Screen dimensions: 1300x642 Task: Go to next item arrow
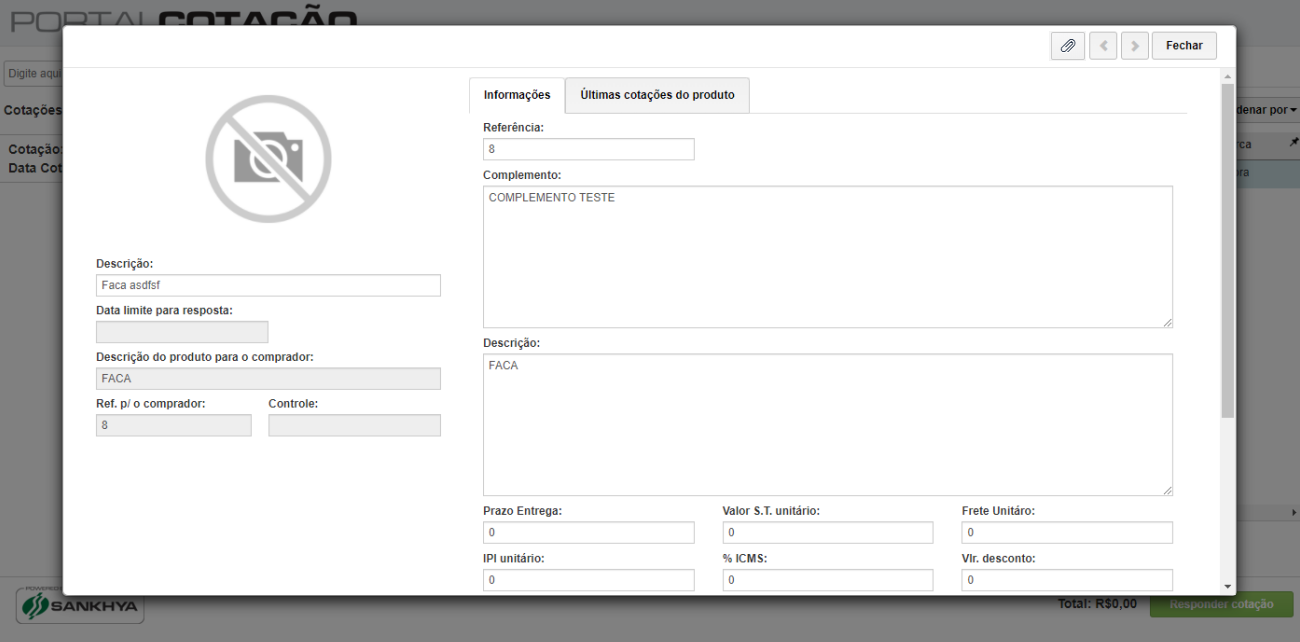pos(1134,46)
